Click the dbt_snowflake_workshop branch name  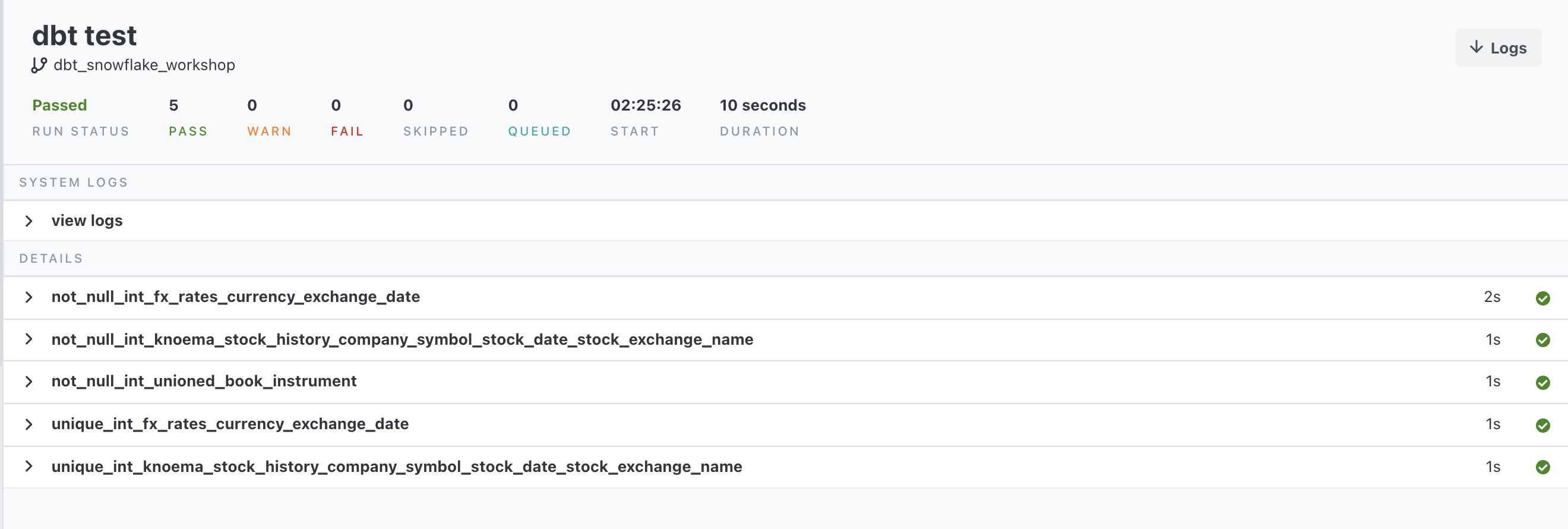click(x=144, y=65)
